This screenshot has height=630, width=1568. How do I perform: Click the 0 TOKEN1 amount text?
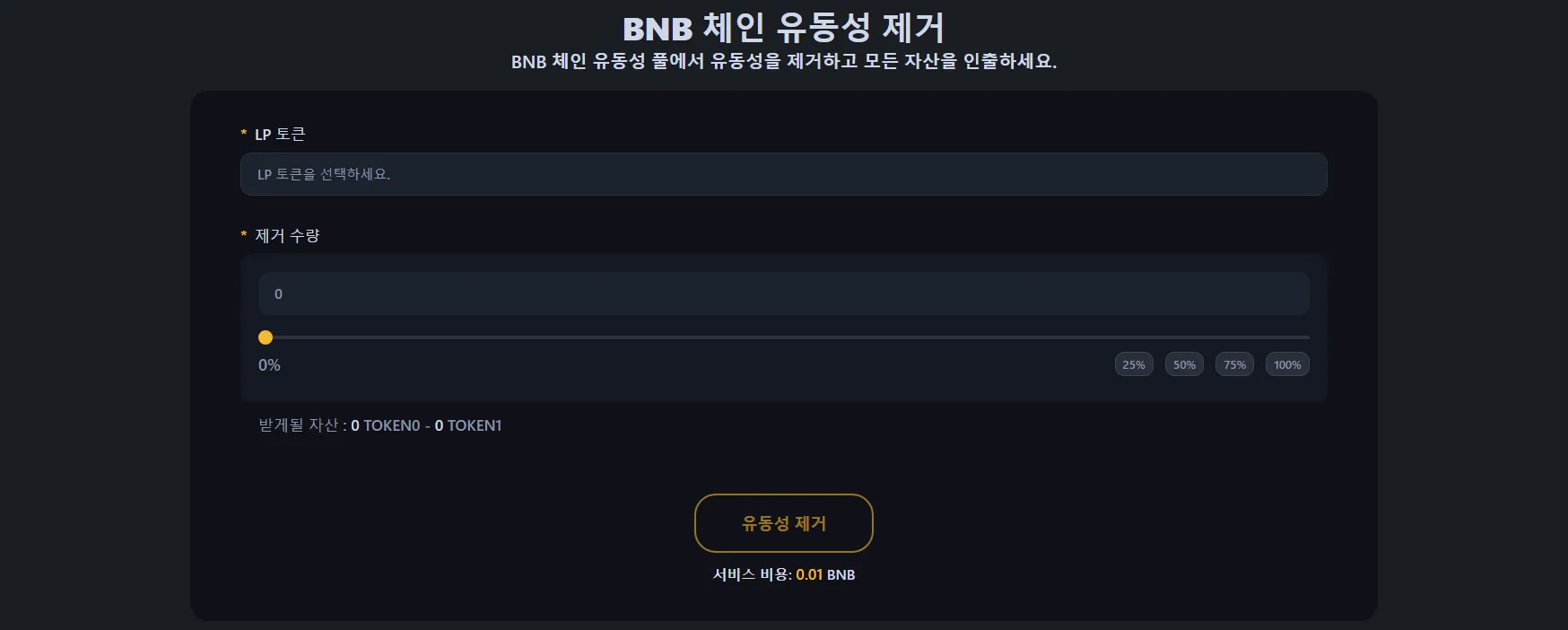468,425
